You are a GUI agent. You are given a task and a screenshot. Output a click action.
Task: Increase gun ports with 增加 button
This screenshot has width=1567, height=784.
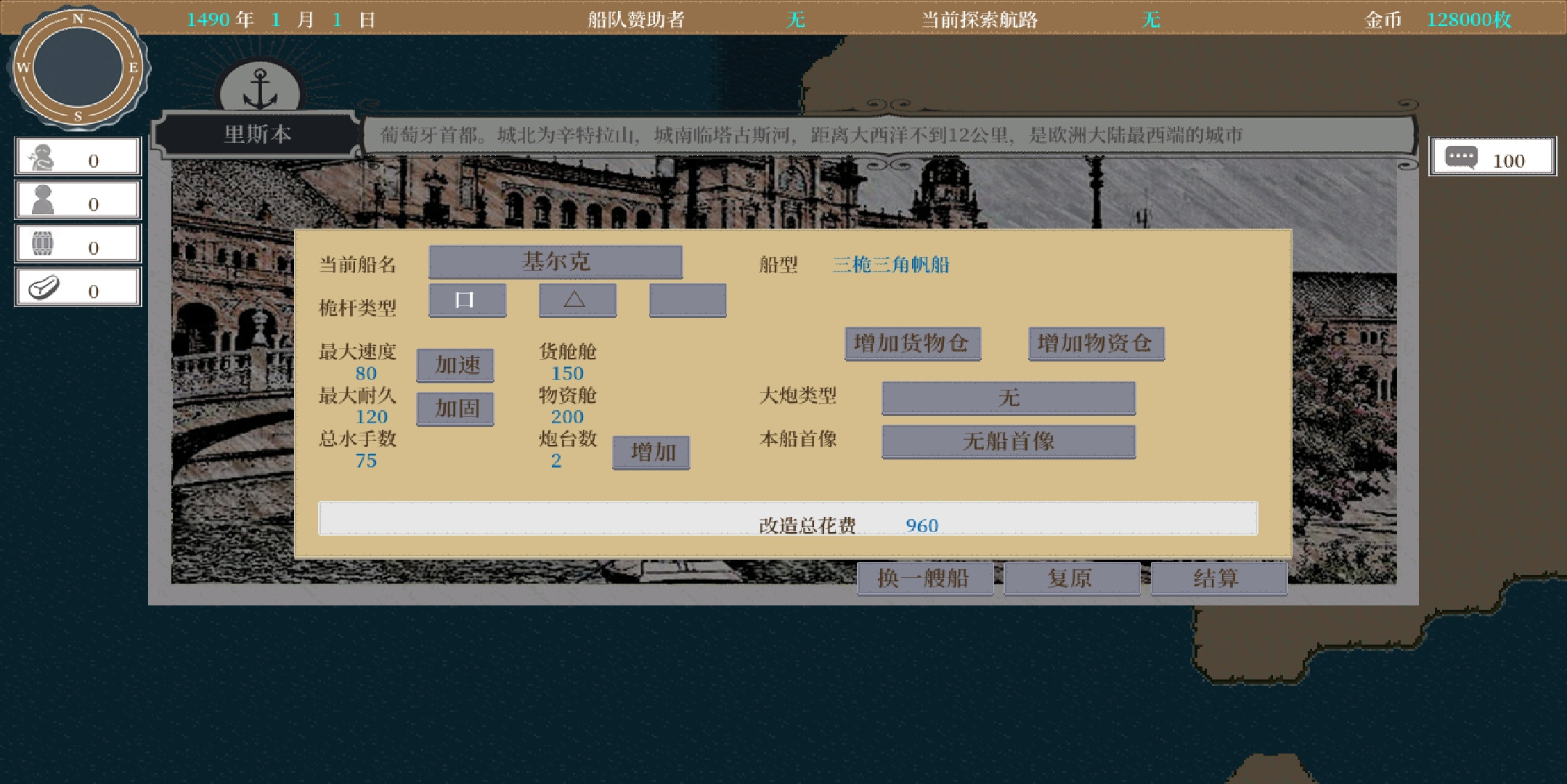click(x=651, y=452)
